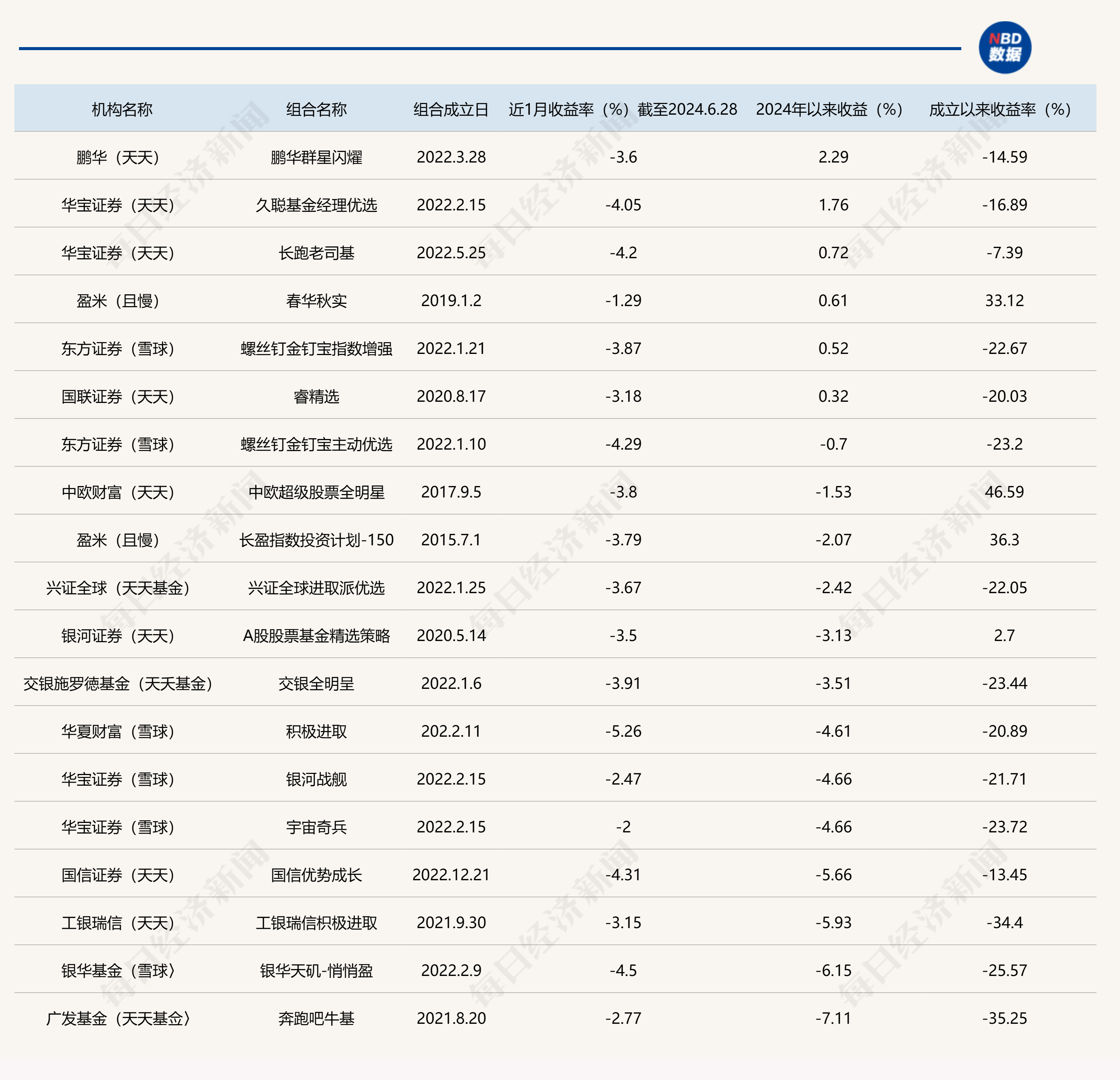Select the 2.29 year-to-date value
This screenshot has width=1120, height=1080.
tap(834, 157)
